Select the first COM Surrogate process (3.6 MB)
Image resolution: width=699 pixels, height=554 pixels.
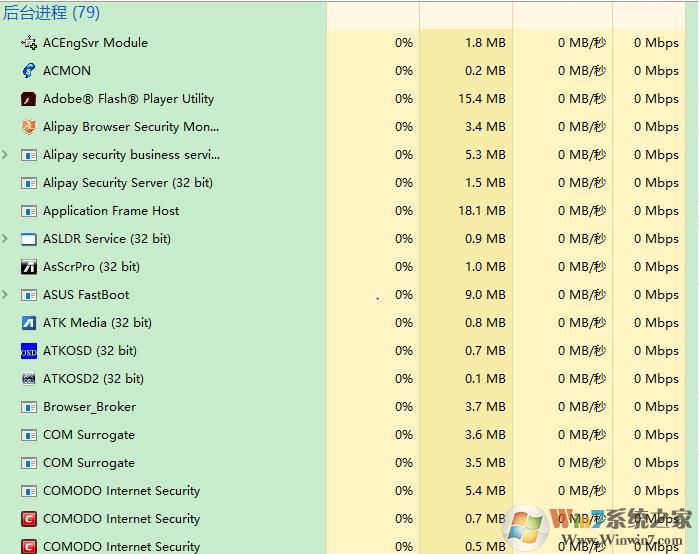88,435
